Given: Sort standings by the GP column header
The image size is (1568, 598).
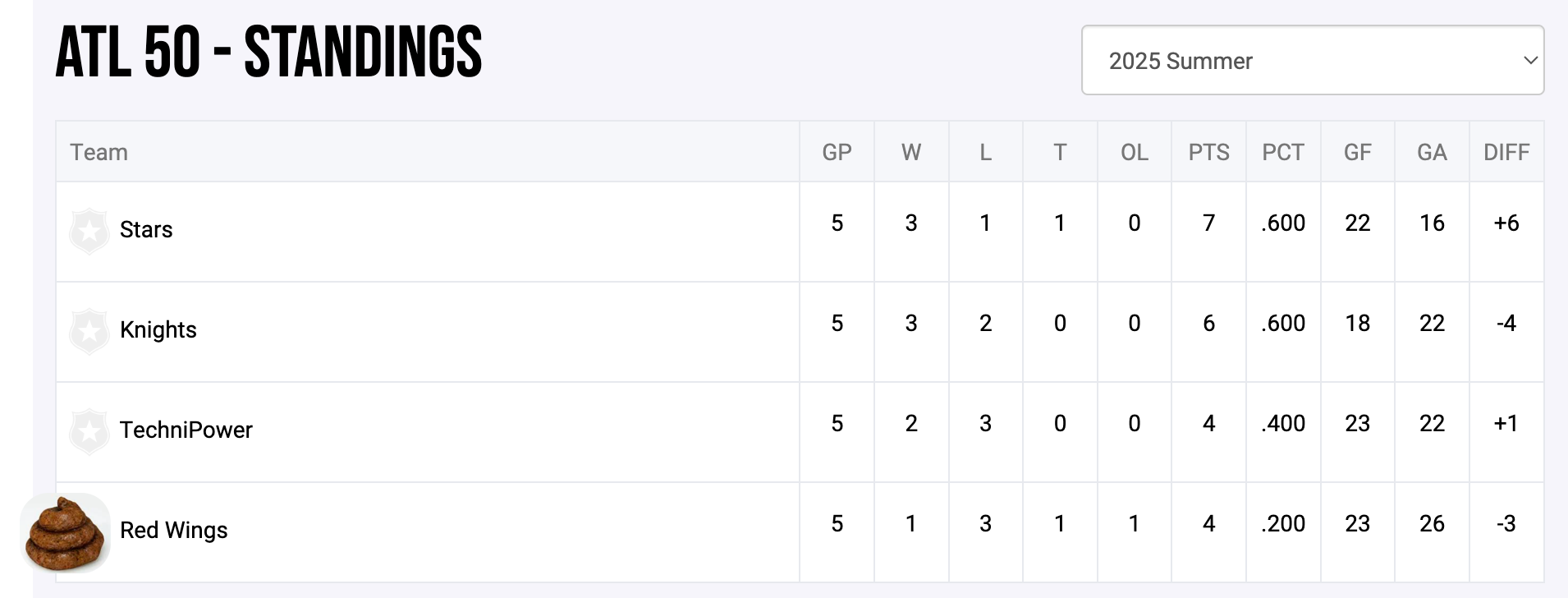Looking at the screenshot, I should point(837,153).
